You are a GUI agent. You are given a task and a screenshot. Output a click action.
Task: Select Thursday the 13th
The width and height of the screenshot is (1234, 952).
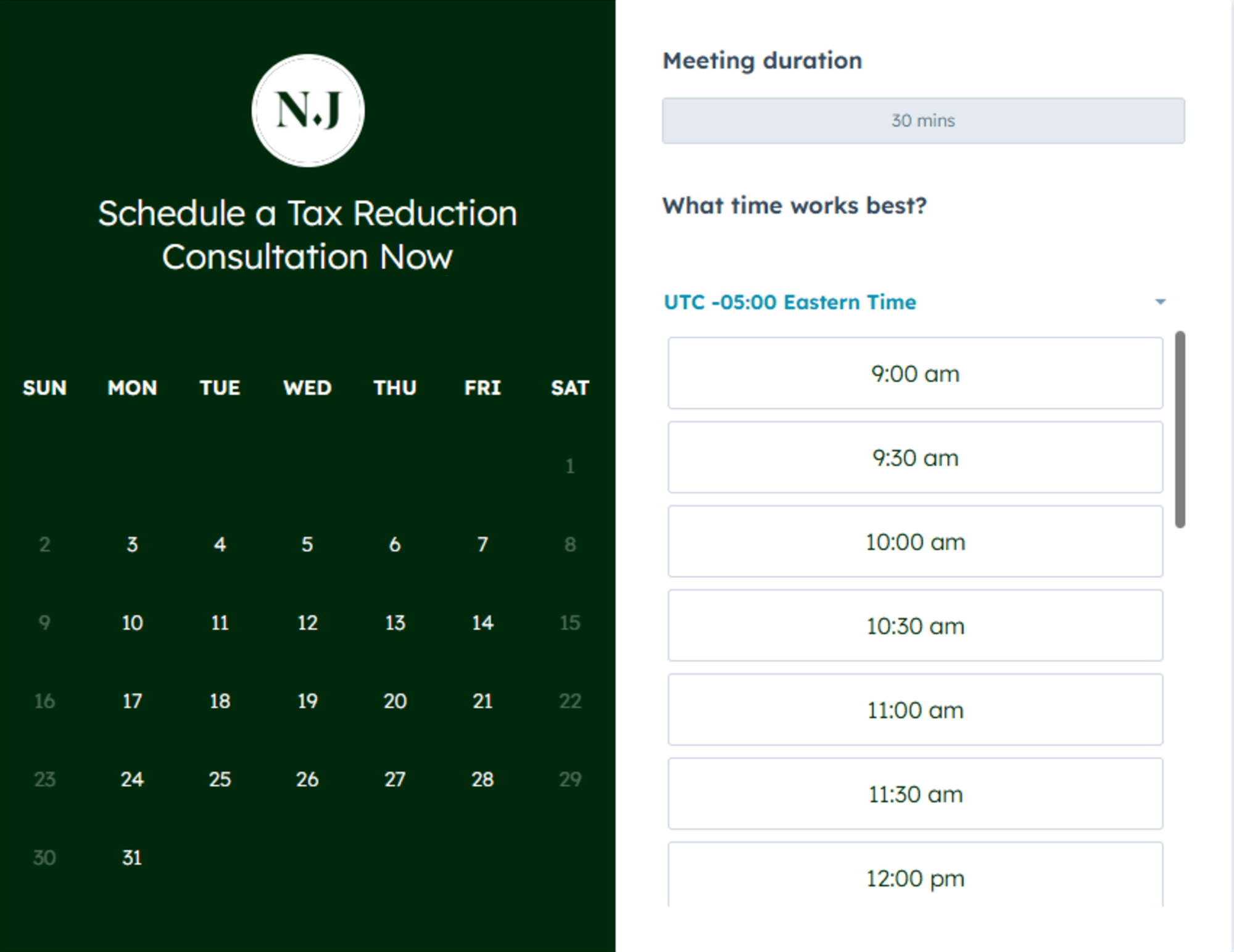[x=395, y=623]
